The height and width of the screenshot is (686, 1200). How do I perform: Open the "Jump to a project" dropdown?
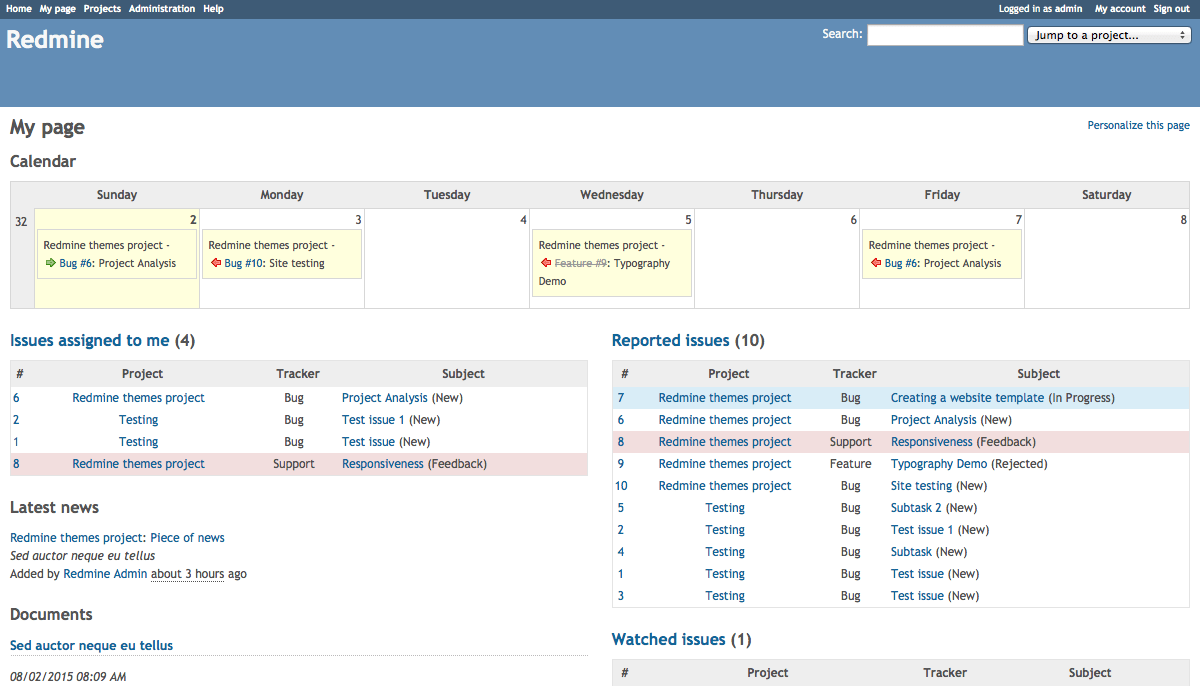1109,35
